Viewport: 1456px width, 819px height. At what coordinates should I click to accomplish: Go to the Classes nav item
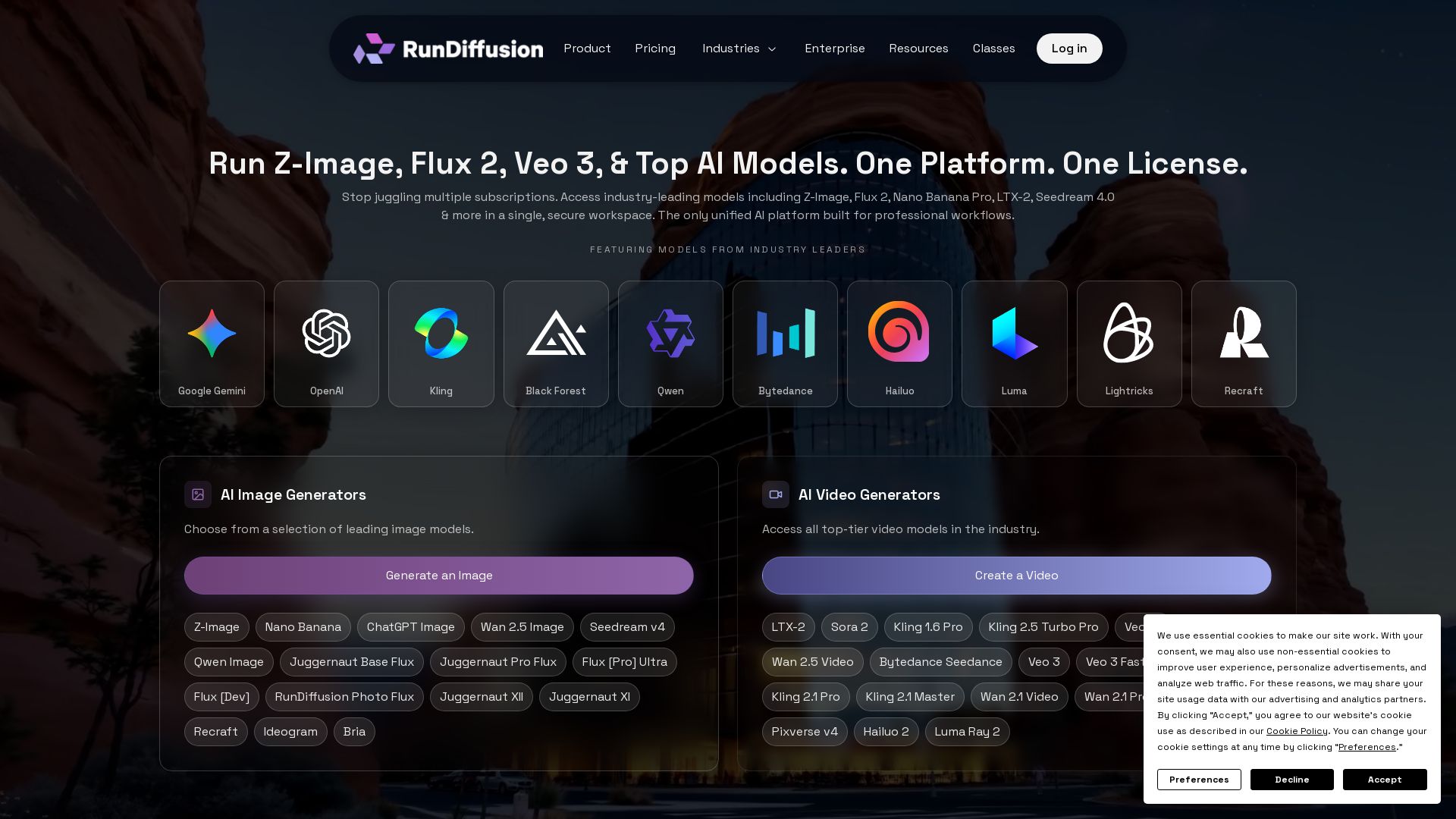pos(993,49)
